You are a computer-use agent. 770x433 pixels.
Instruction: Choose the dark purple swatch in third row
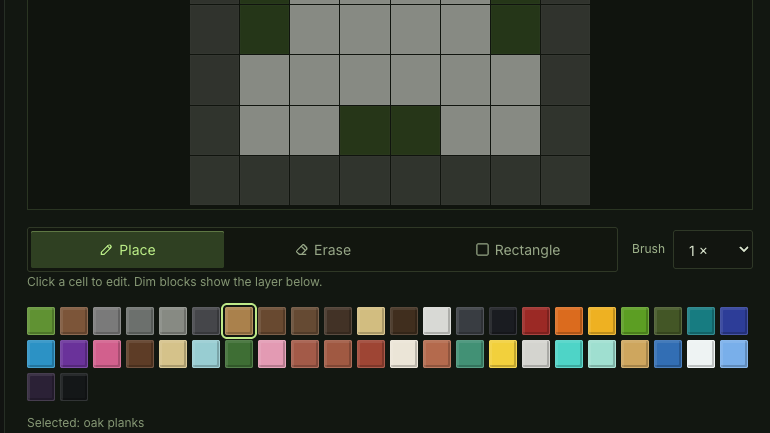pos(41,387)
